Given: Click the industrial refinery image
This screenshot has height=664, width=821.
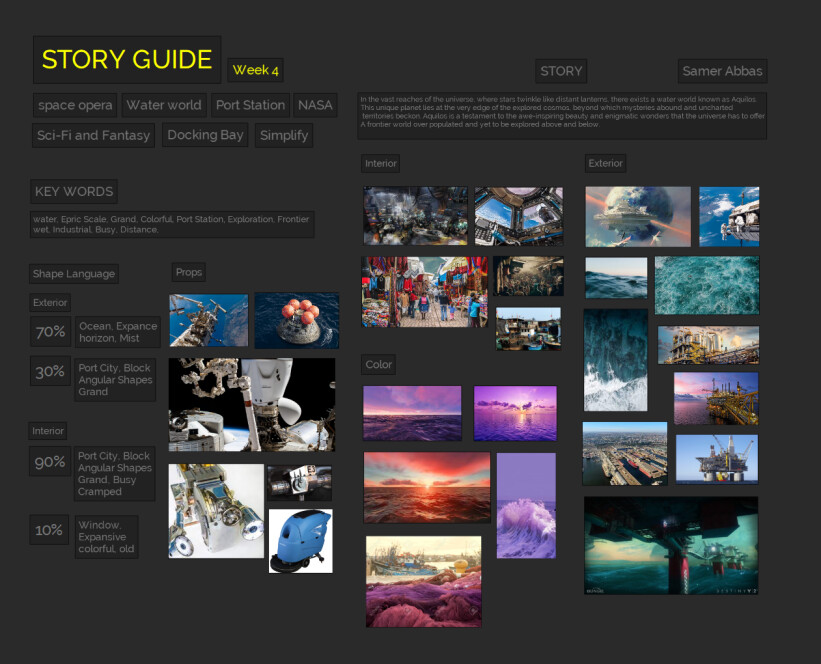Looking at the screenshot, I should (708, 345).
